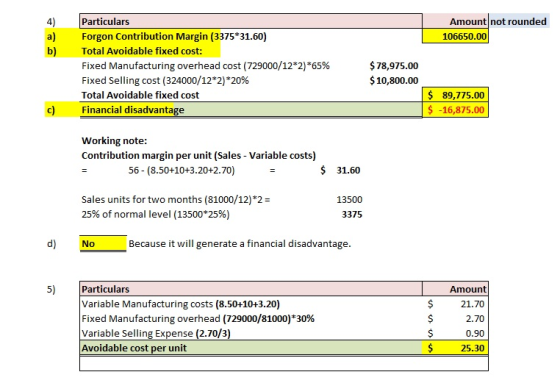Click 'Total Avoidable fixed cost:' heading

coord(142,51)
